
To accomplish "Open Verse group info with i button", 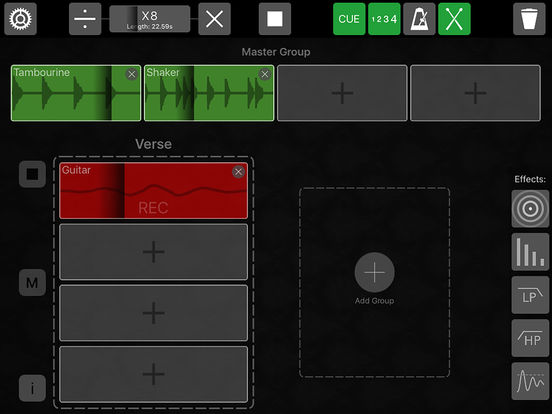I will [32, 388].
